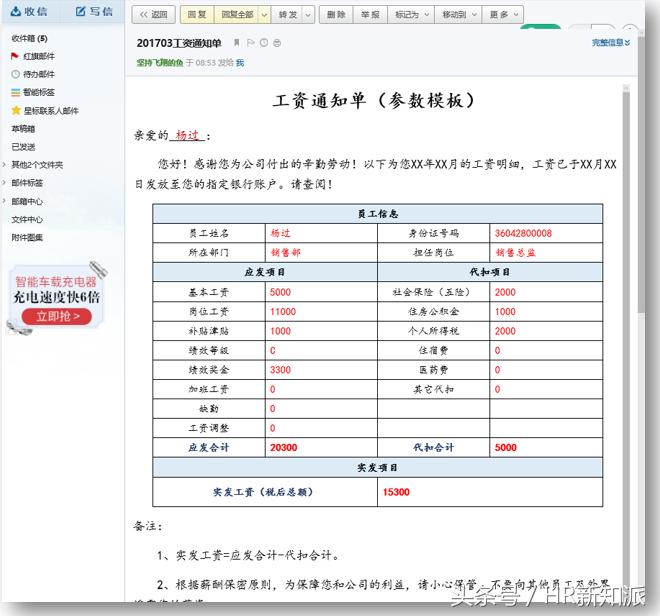Click position salary value 11000

click(283, 311)
